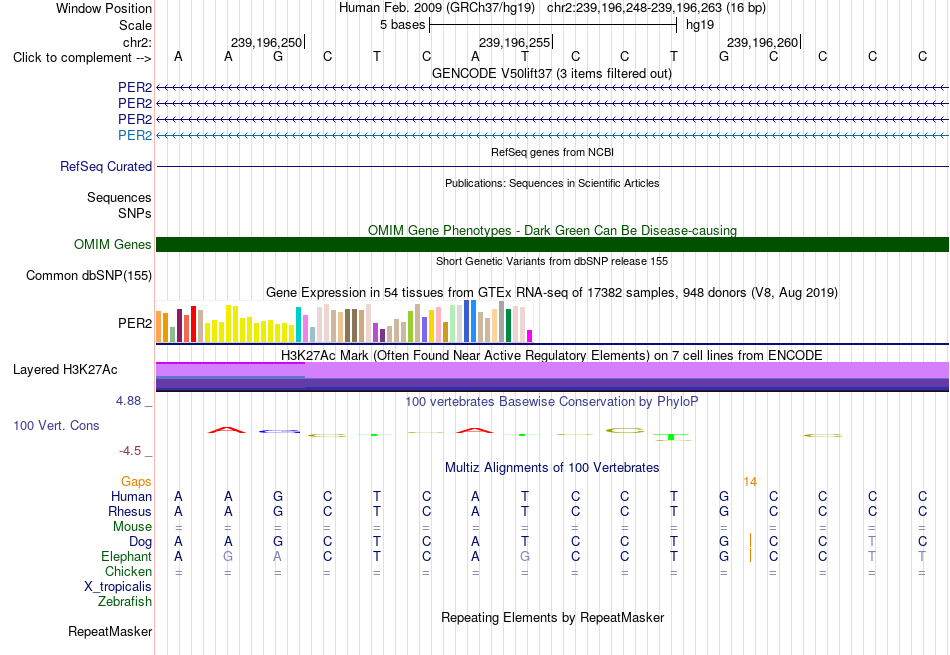The width and height of the screenshot is (950, 655).
Task: Click the light-blue PER2 transcript label
Action: [135, 135]
